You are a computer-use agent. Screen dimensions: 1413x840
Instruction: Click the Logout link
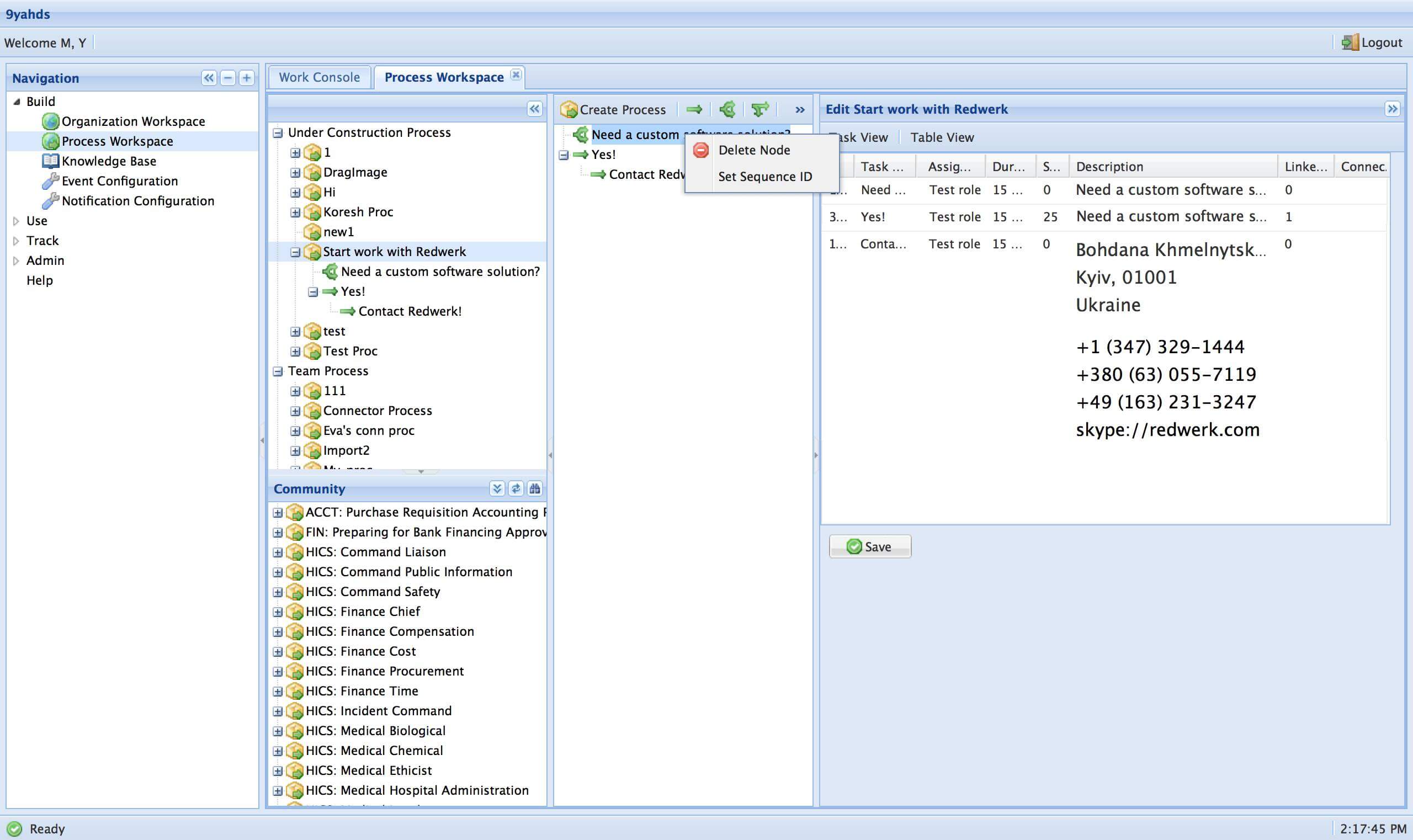[1382, 42]
